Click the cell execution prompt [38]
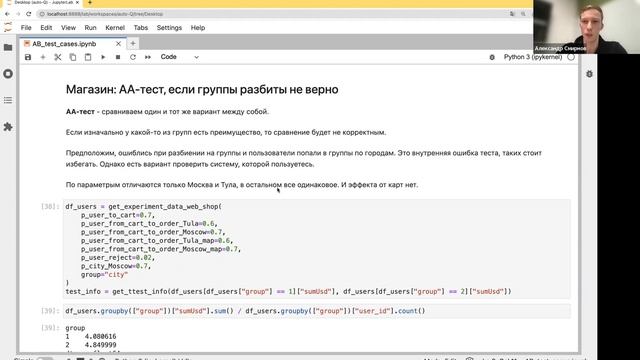The height and width of the screenshot is (360, 640). click(x=50, y=207)
